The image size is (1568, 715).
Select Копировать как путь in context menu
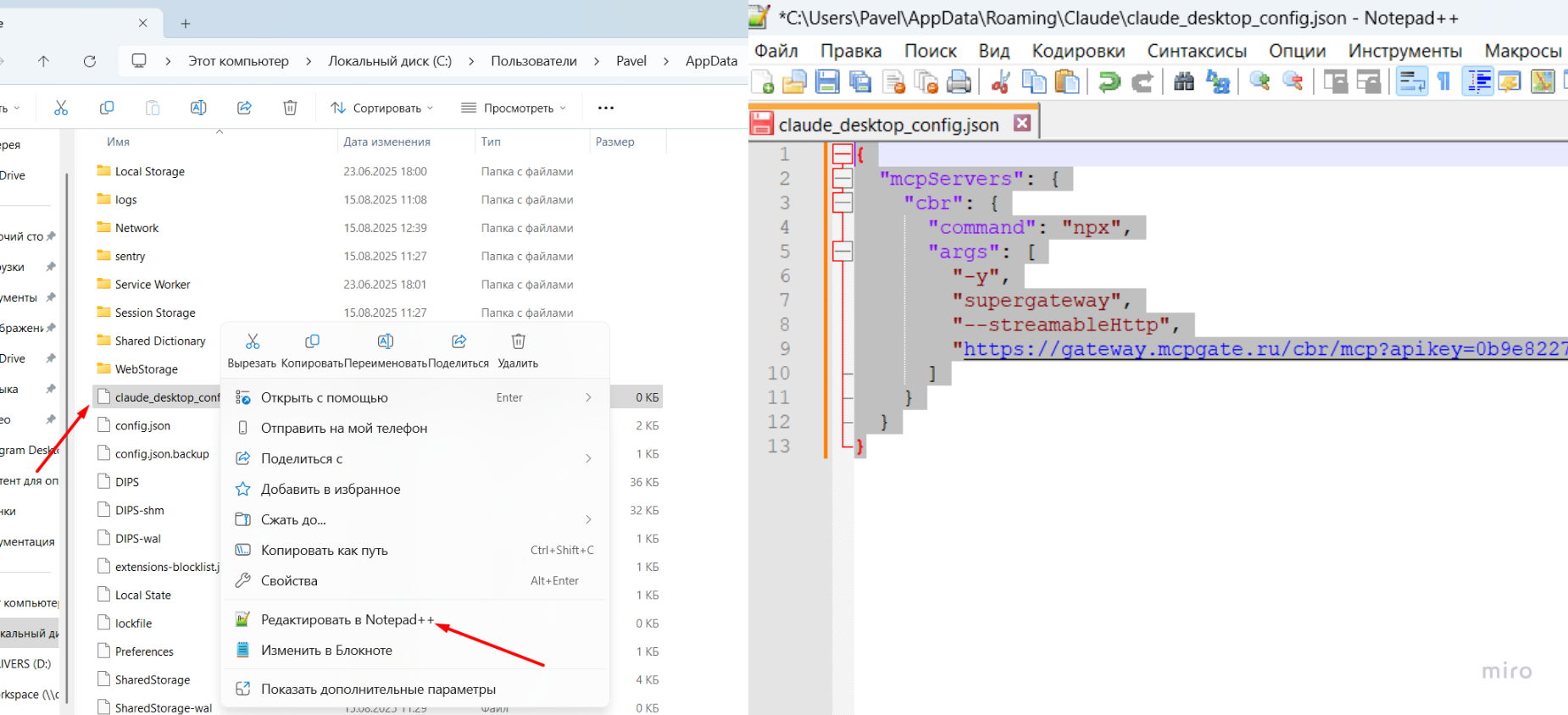415,550
